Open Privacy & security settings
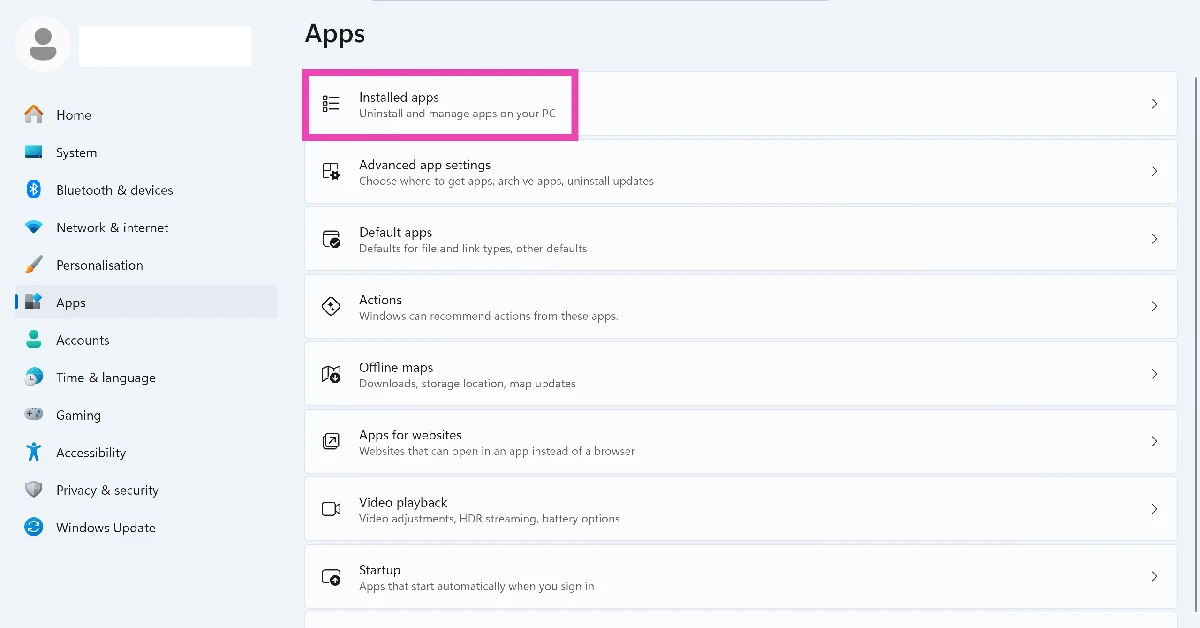 click(107, 489)
